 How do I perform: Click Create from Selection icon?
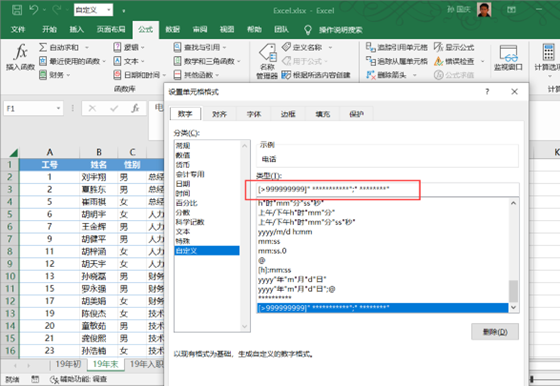pyautogui.click(x=286, y=75)
